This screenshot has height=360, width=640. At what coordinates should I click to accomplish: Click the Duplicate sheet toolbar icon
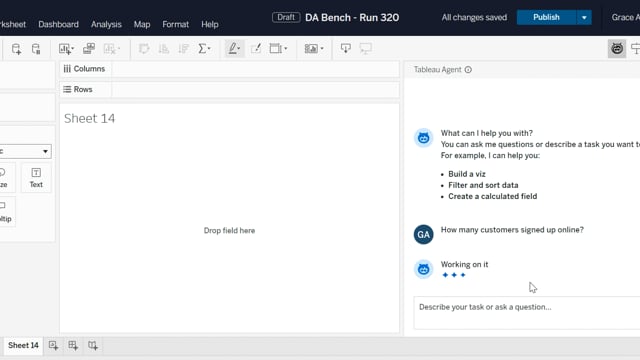(89, 49)
